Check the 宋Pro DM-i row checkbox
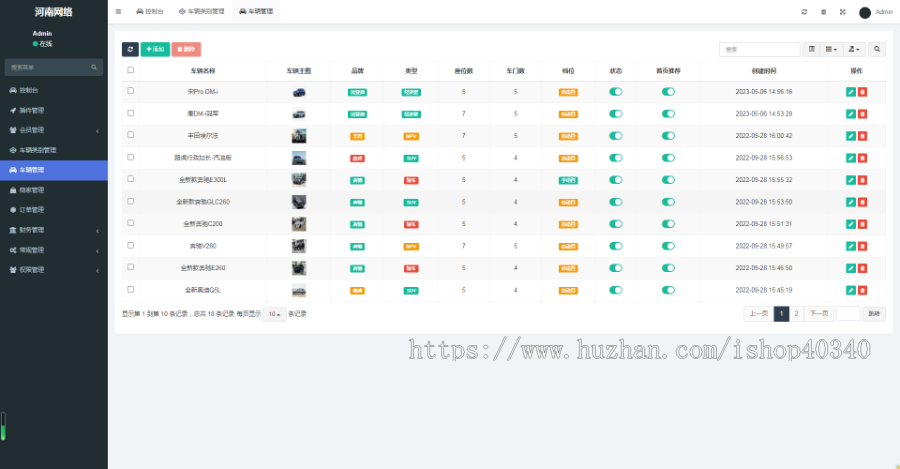The height and width of the screenshot is (469, 900). pyautogui.click(x=130, y=91)
